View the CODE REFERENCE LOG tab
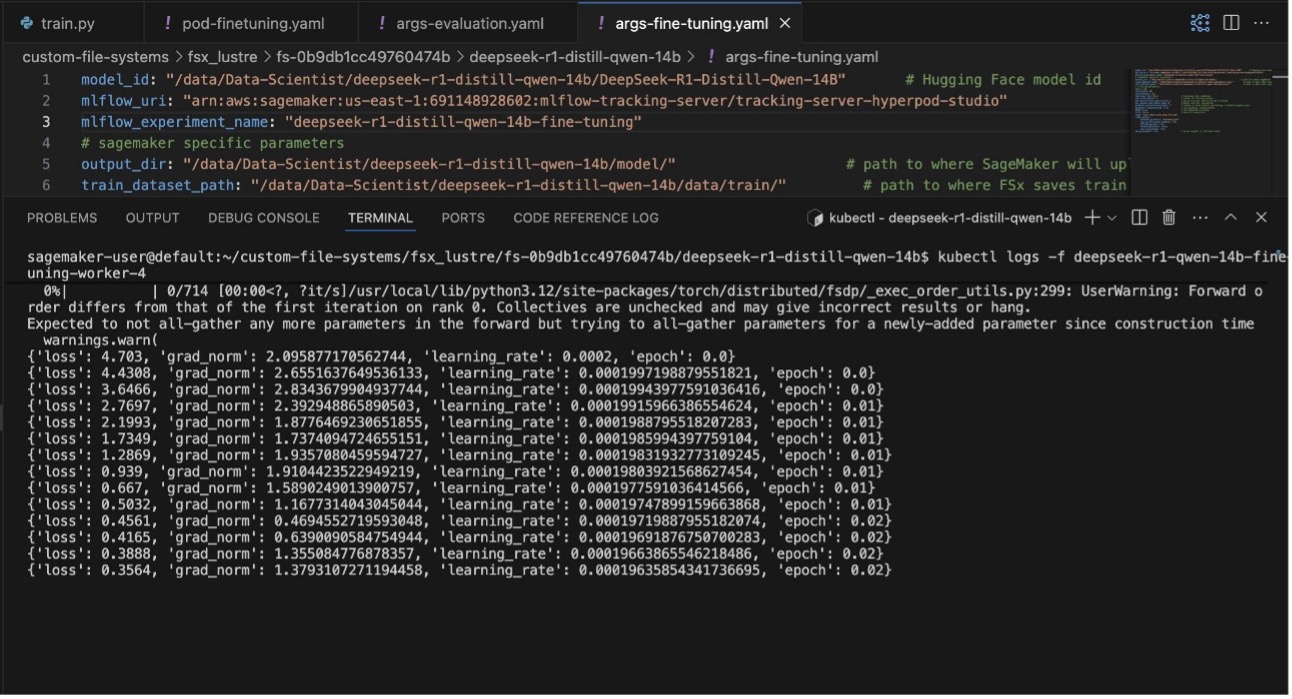Screen dimensions: 1292x699 586,218
